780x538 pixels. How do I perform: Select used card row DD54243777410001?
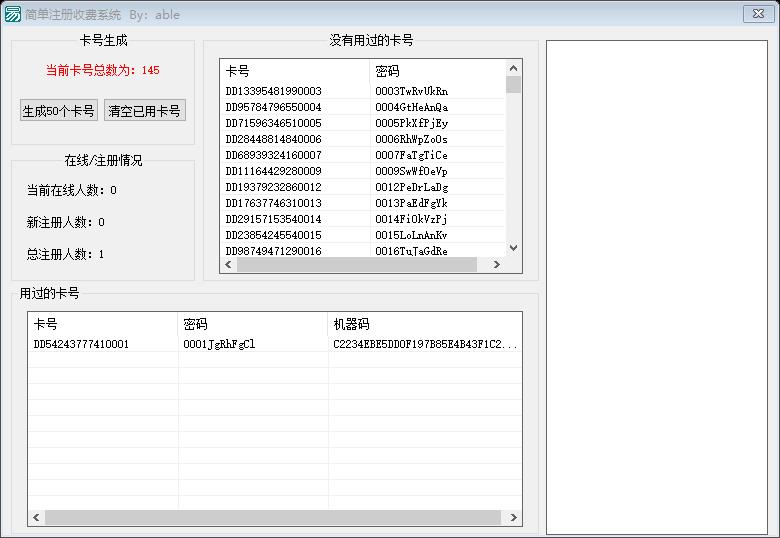tap(81, 344)
